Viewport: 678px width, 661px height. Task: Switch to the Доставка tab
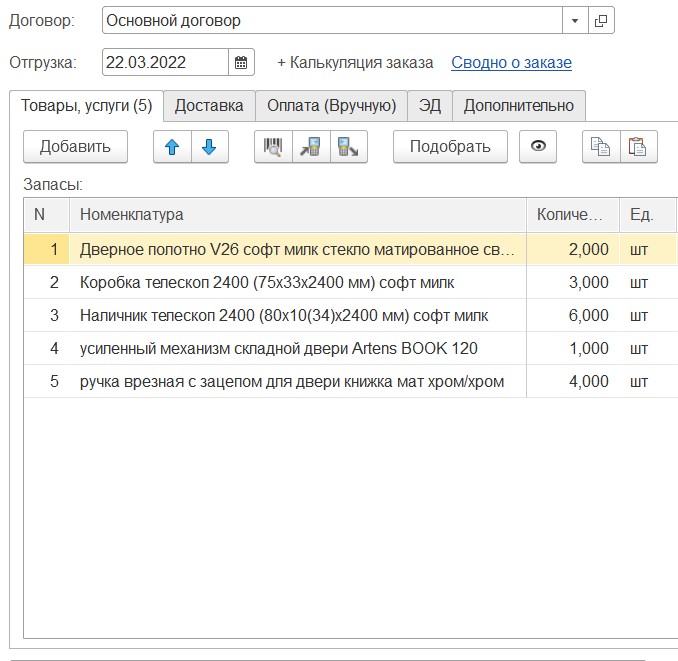209,105
